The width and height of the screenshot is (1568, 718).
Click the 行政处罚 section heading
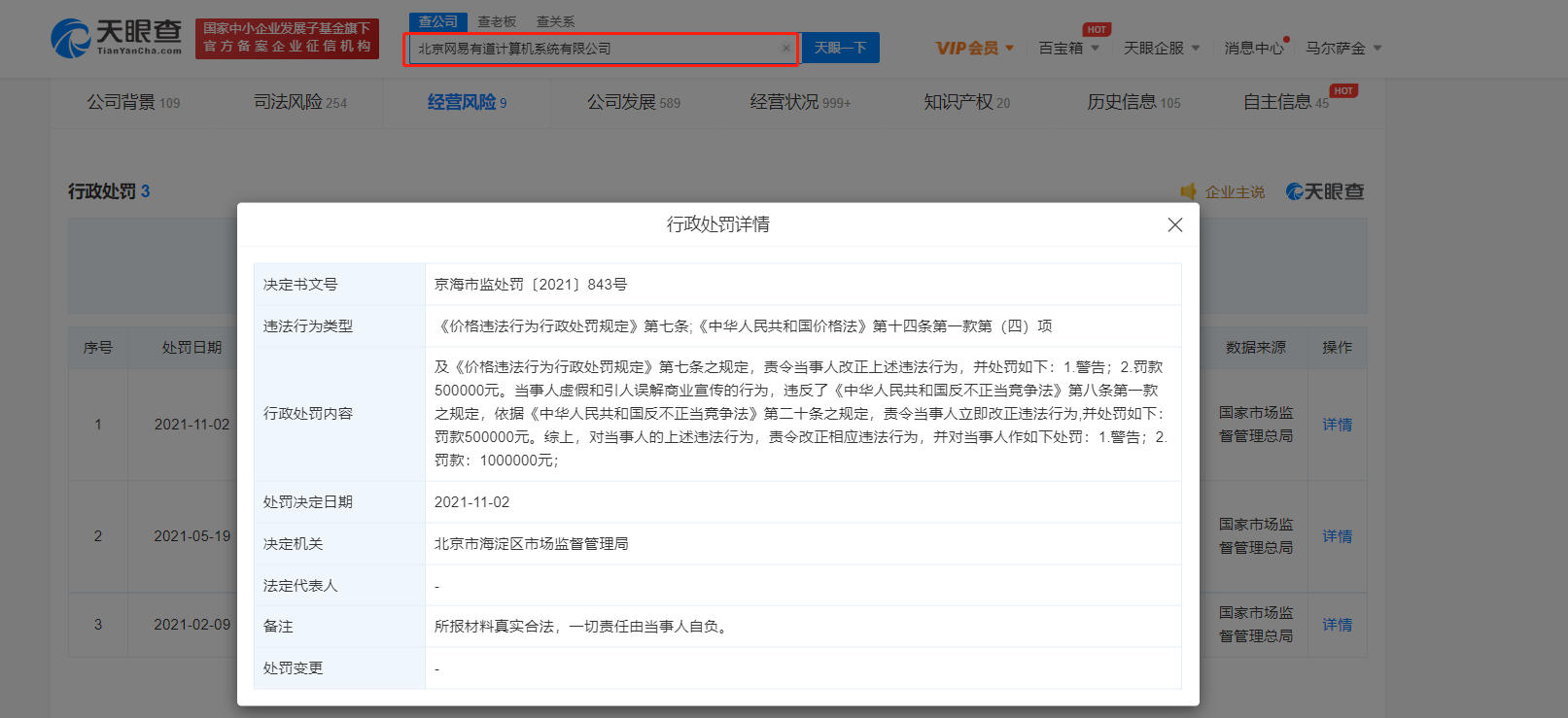click(x=109, y=191)
